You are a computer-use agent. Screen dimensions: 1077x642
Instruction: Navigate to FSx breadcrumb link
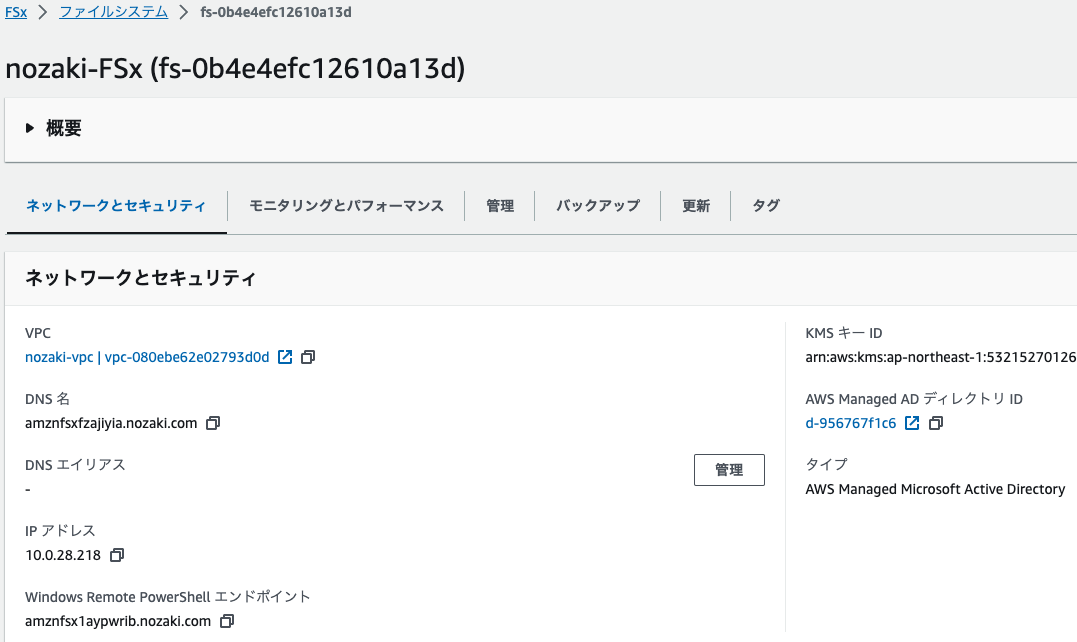coord(16,13)
